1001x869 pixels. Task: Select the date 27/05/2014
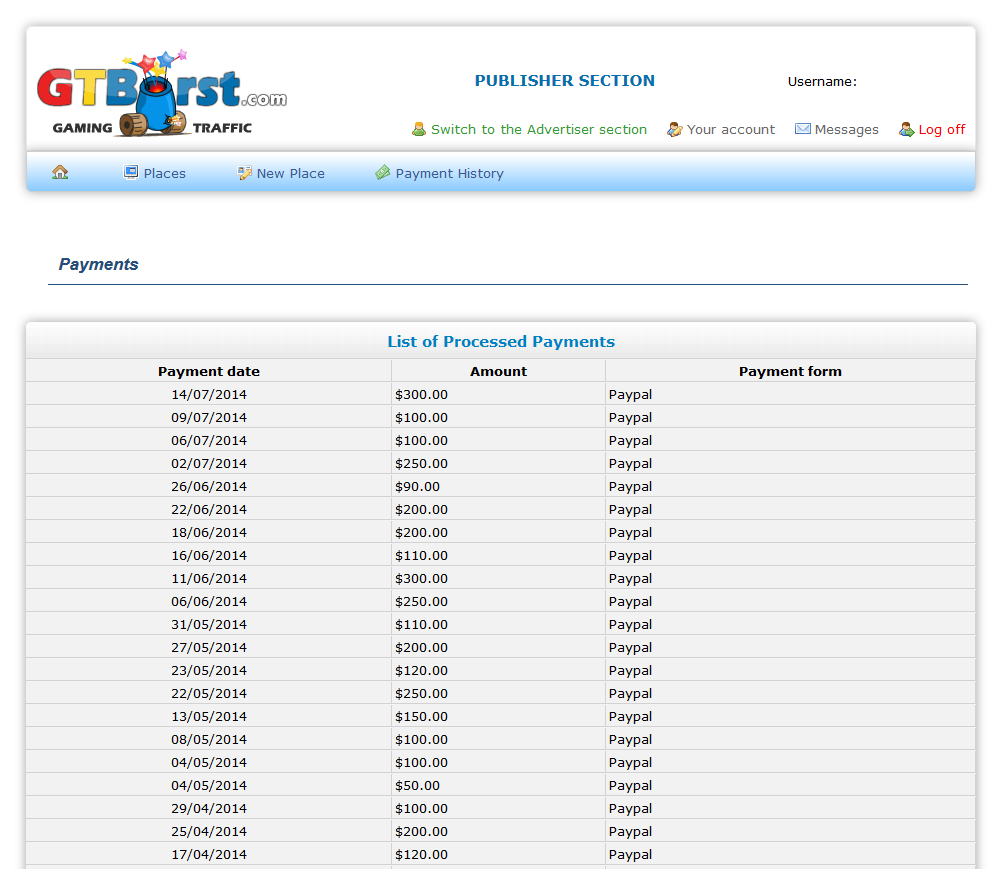point(209,647)
